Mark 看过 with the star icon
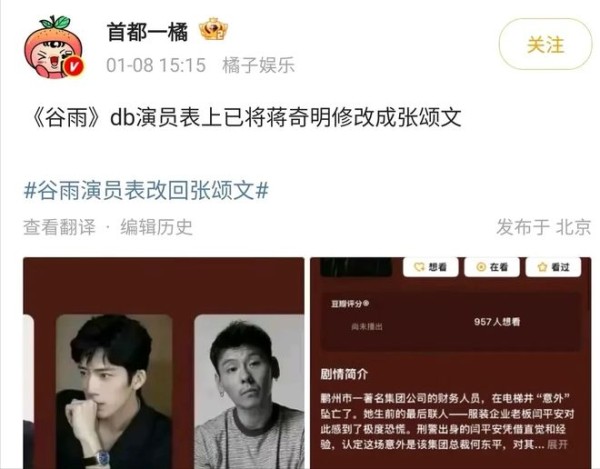Image resolution: width=600 pixels, height=469 pixels. pyautogui.click(x=553, y=267)
